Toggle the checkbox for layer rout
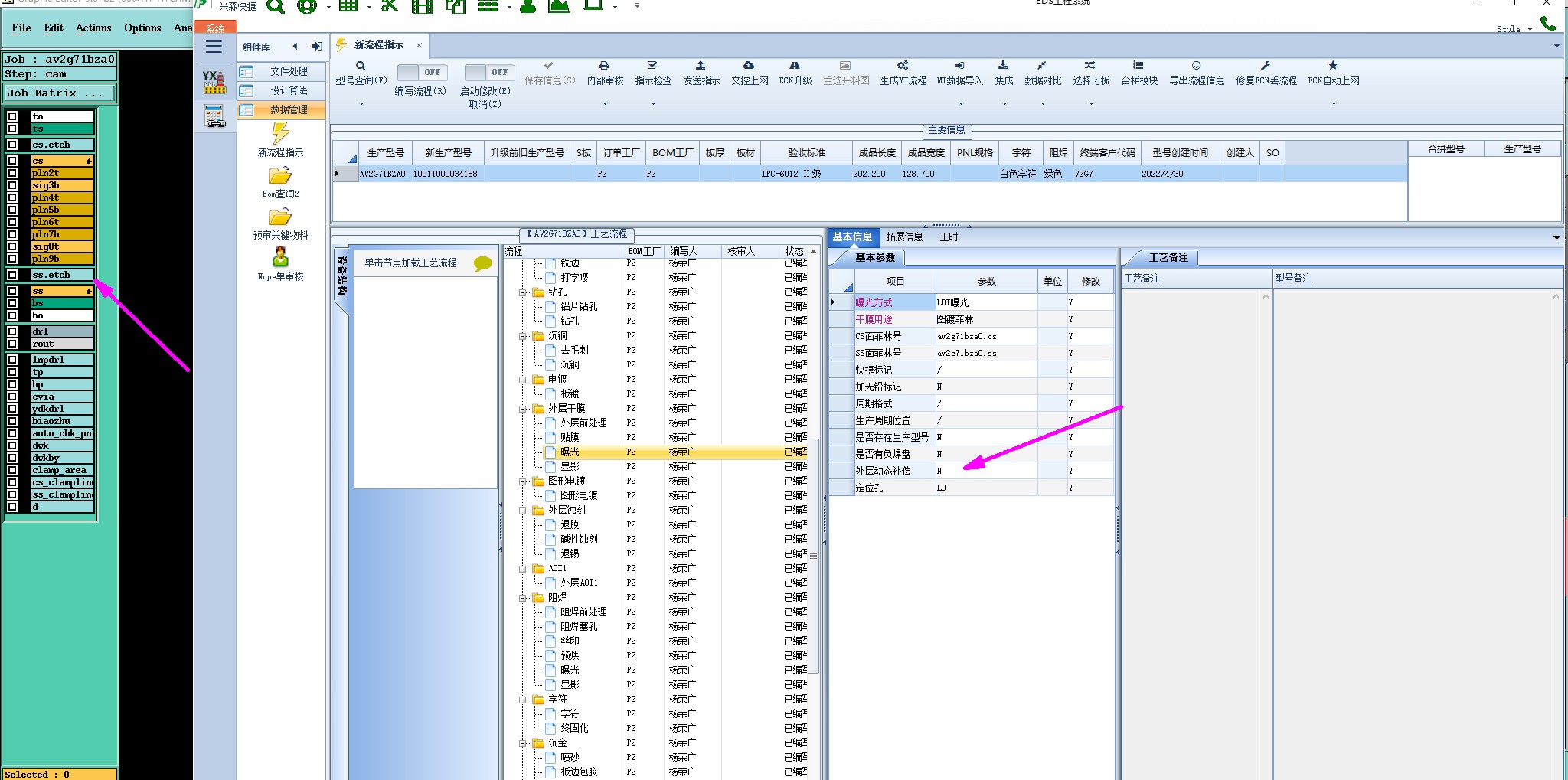Screen dimensions: 1568x780 click(12, 344)
